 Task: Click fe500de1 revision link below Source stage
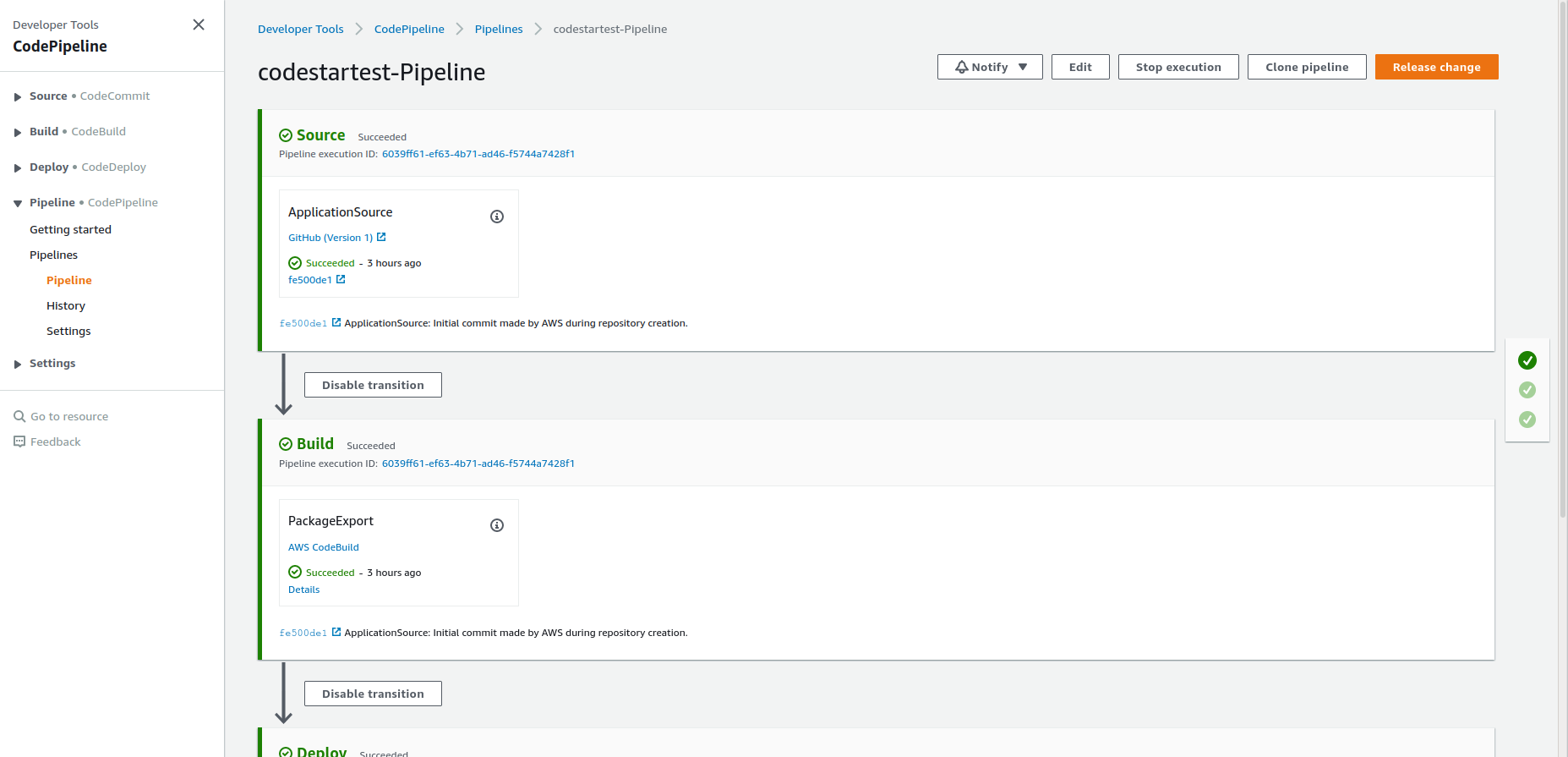coord(303,323)
